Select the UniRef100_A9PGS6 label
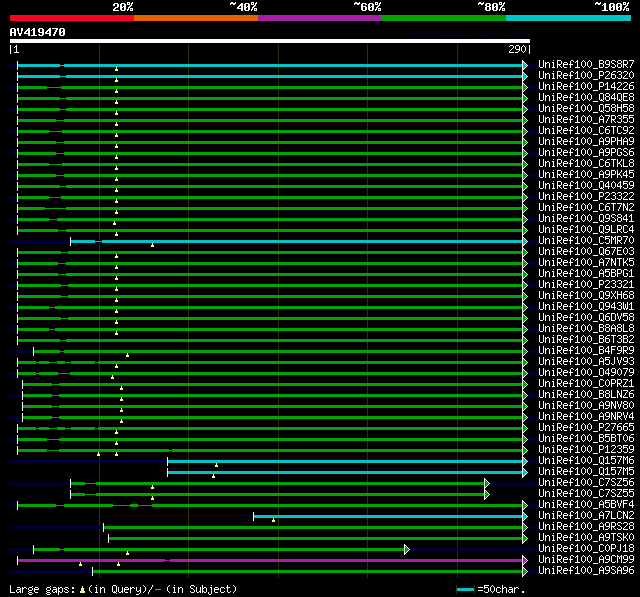640x597 pixels. tap(586, 153)
